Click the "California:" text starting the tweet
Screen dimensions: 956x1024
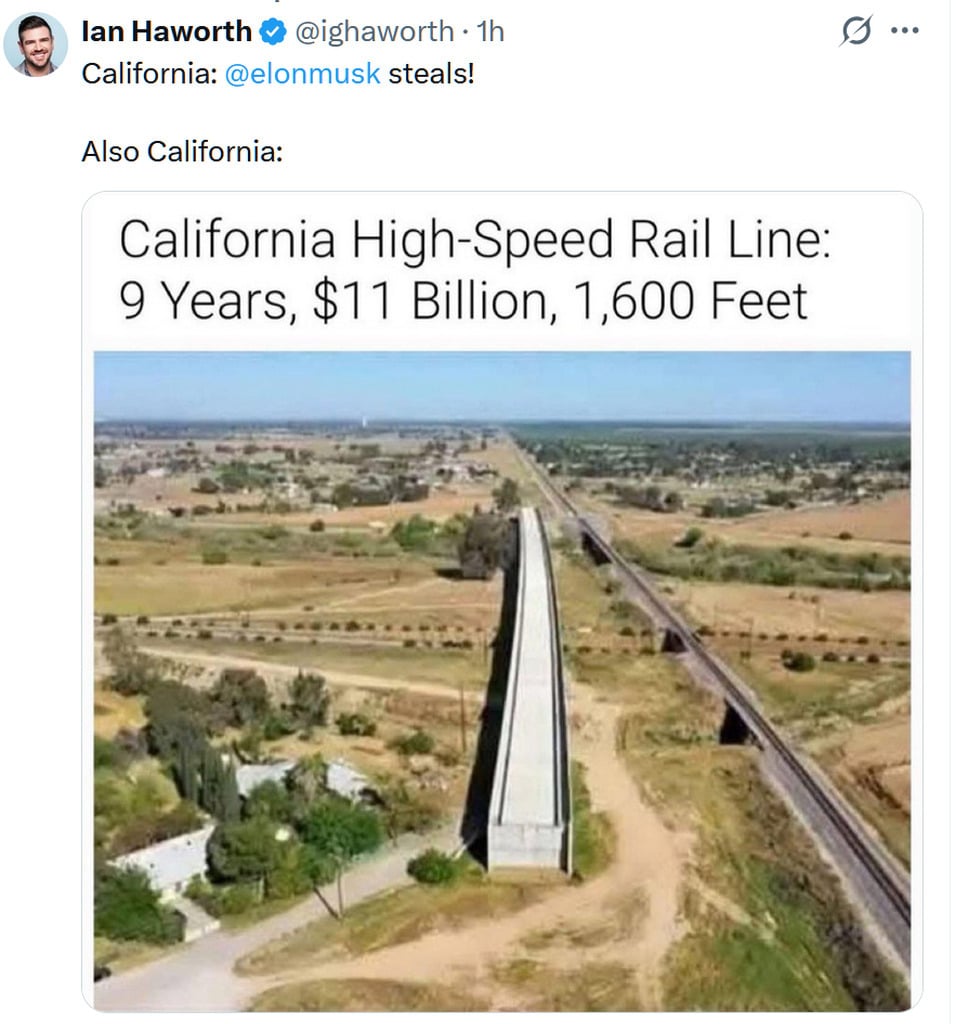point(148,74)
